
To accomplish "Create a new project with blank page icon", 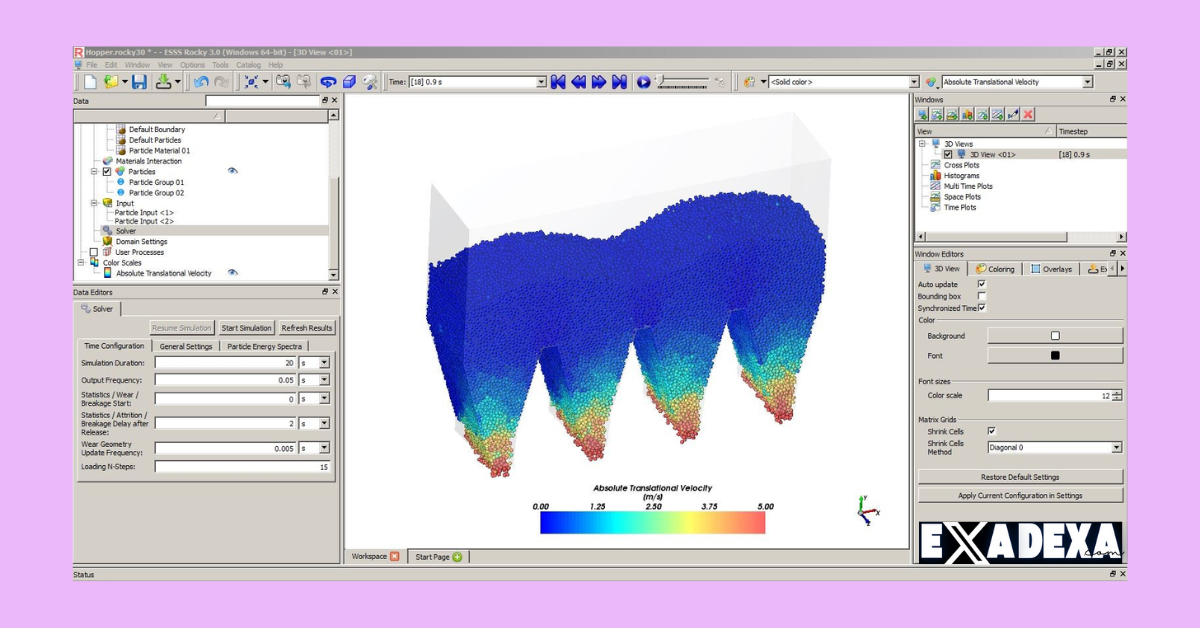I will 90,82.
